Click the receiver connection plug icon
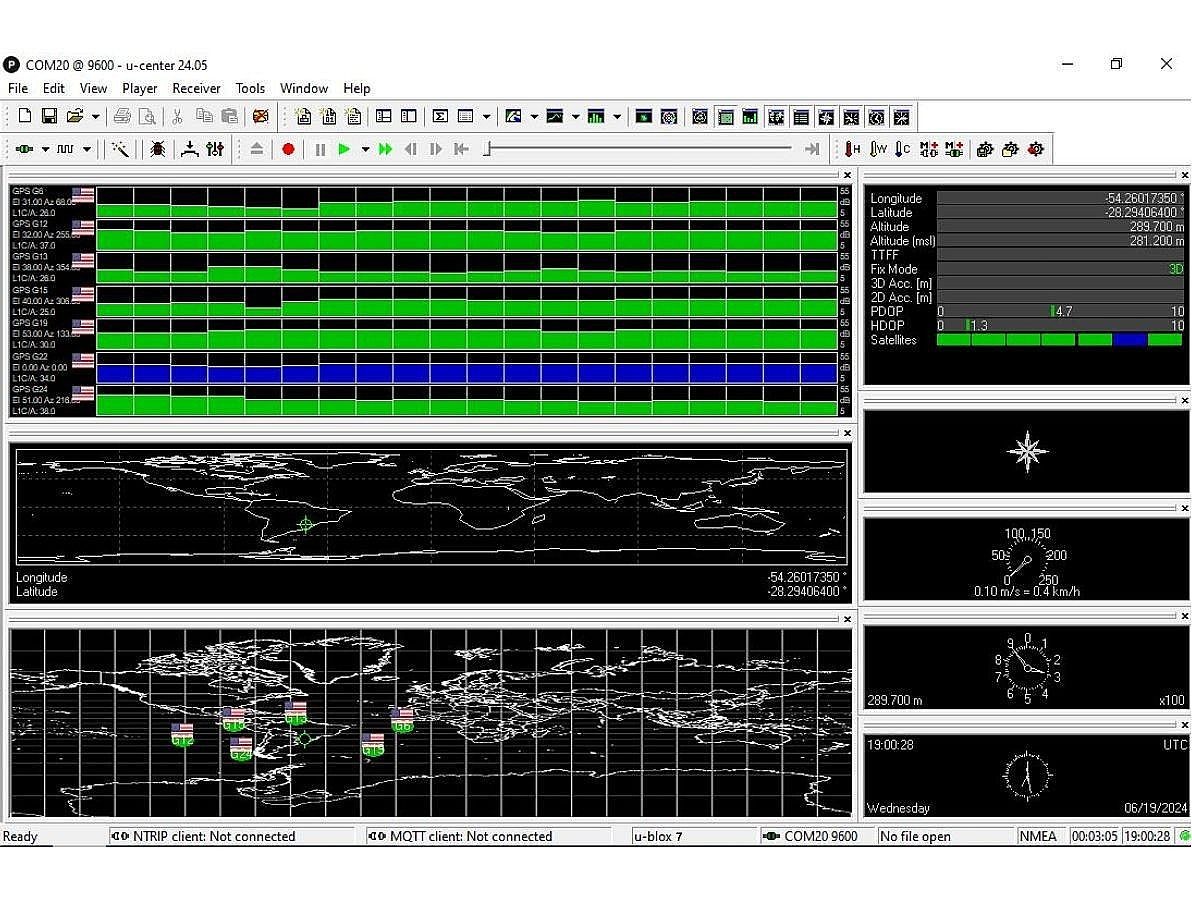1192x900 pixels. pos(24,149)
